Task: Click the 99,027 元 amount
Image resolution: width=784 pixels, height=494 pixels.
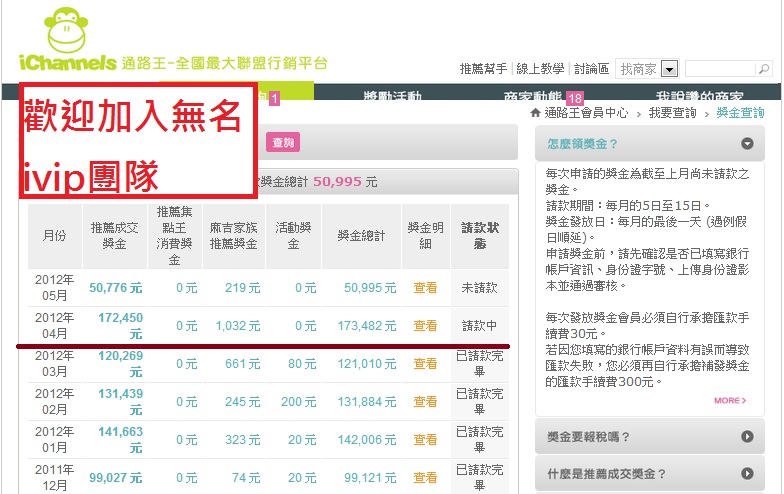Action: click(116, 478)
